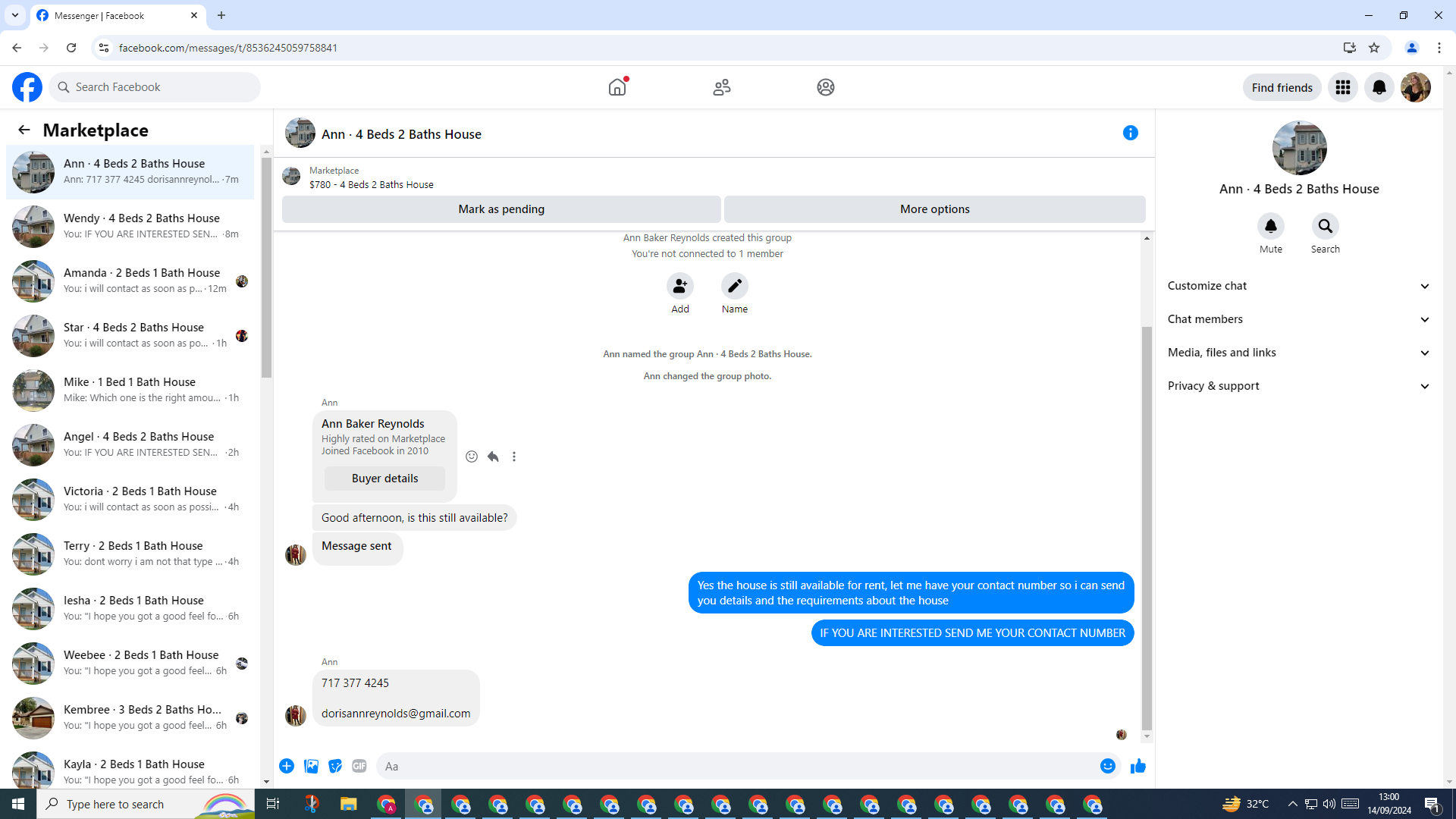Click the Mark as pending button

pos(500,209)
